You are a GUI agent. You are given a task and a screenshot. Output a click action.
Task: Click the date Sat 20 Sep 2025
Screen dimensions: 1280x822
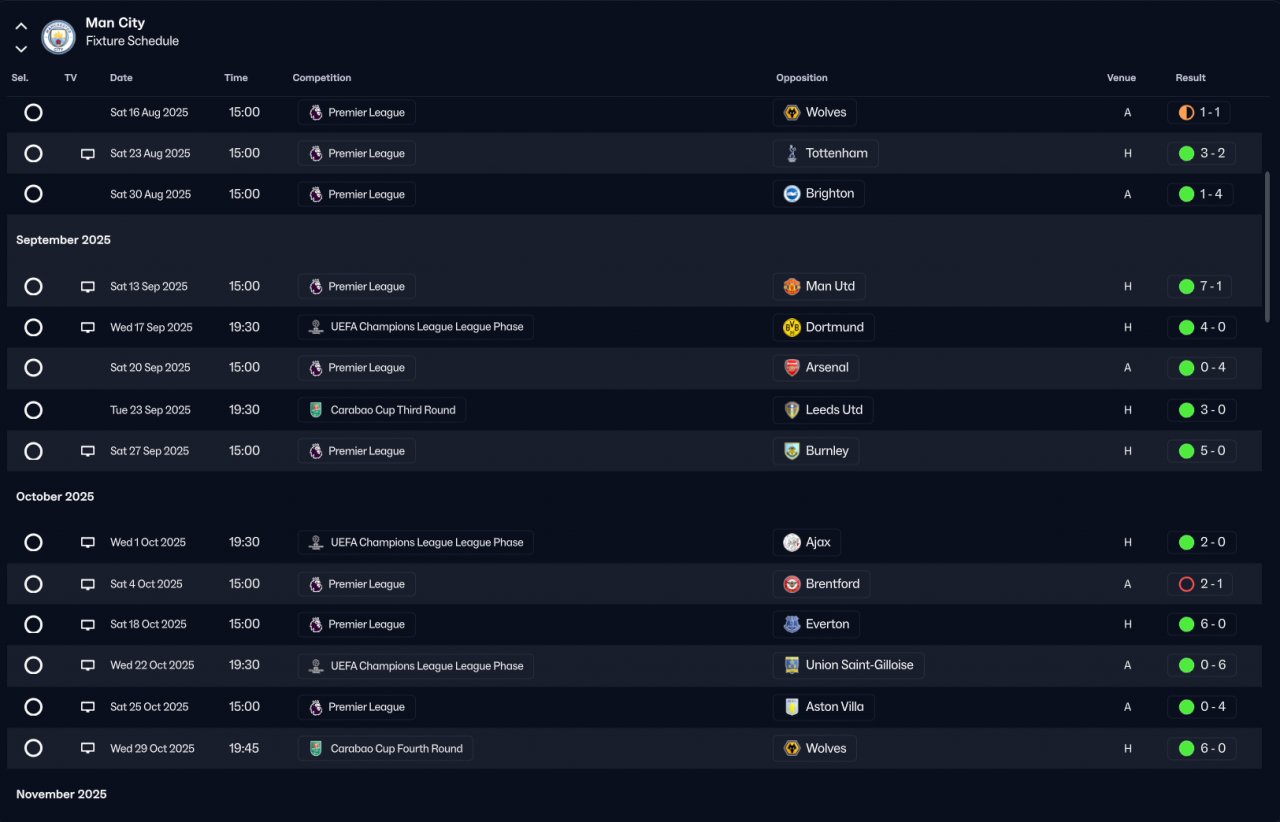pyautogui.click(x=150, y=368)
